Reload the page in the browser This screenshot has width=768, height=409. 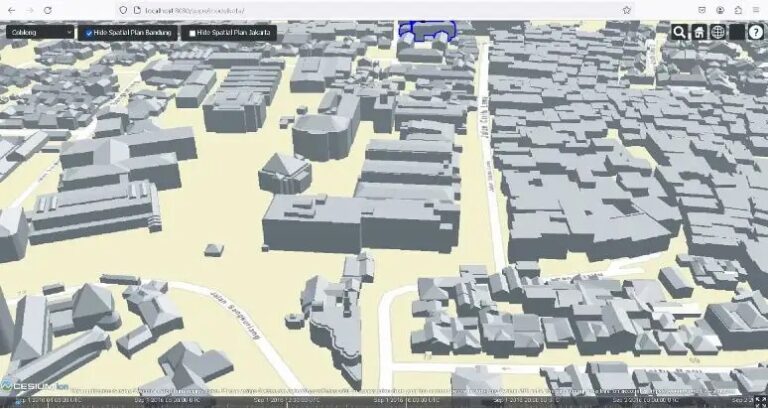(46, 9)
